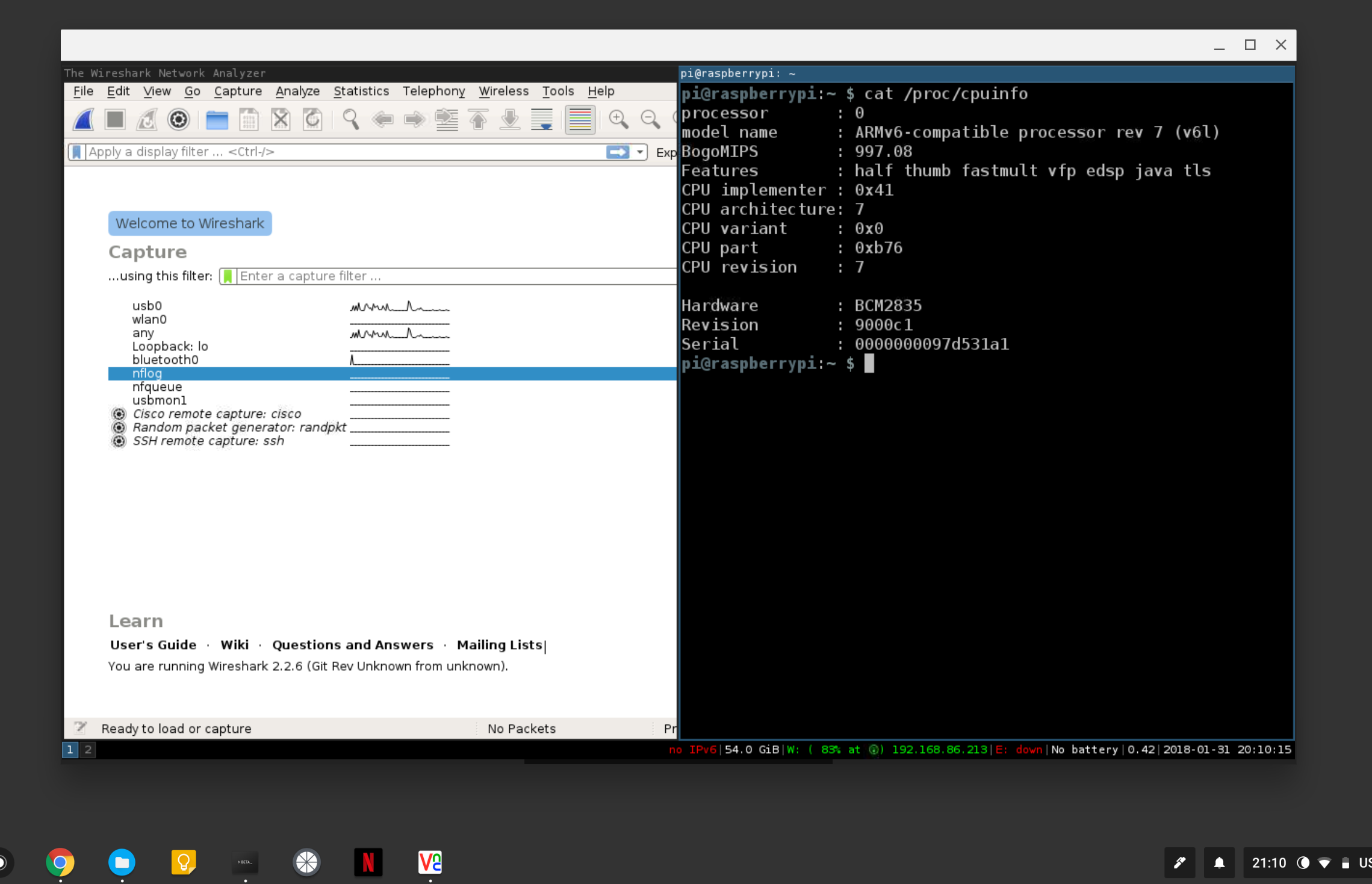Open capture options gear icon
This screenshot has height=884, width=1372.
[x=178, y=120]
